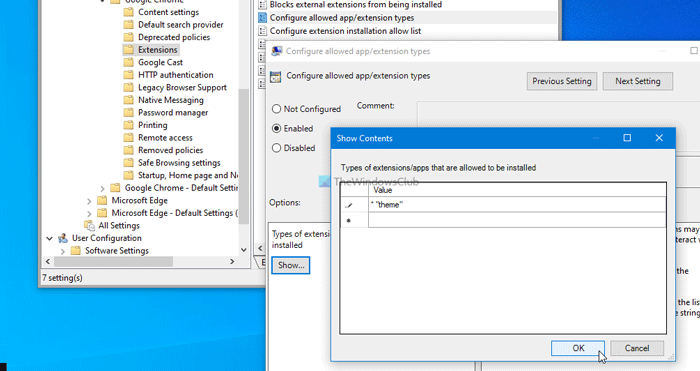The image size is (700, 371).
Task: Click the Next Setting button
Action: (x=638, y=81)
